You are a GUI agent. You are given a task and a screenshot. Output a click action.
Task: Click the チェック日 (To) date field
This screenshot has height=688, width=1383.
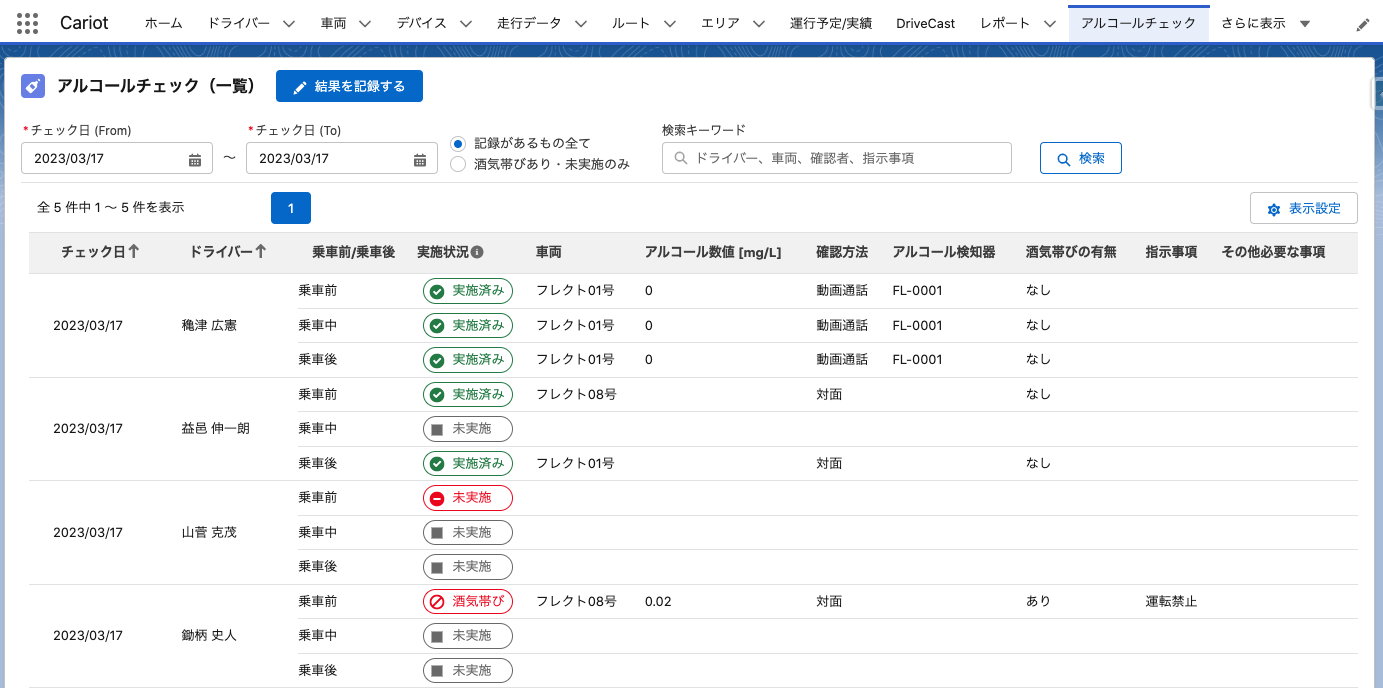[342, 158]
